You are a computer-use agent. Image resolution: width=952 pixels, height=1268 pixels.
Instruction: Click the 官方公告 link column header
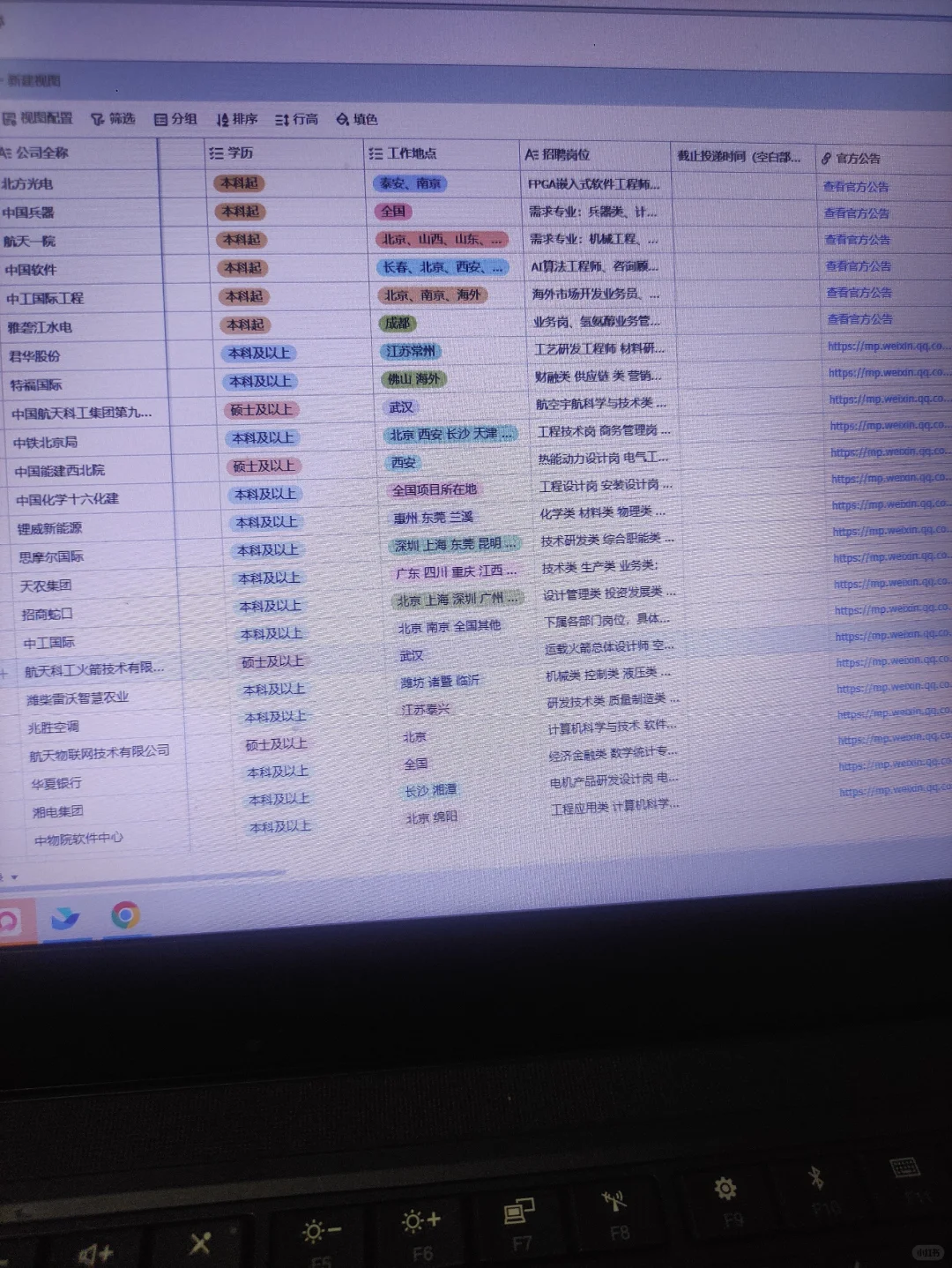point(851,158)
